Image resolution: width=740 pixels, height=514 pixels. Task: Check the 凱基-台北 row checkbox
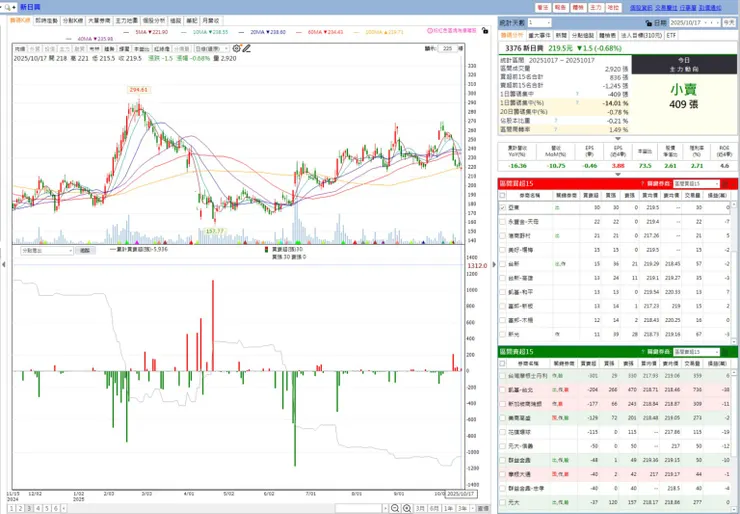(x=503, y=390)
